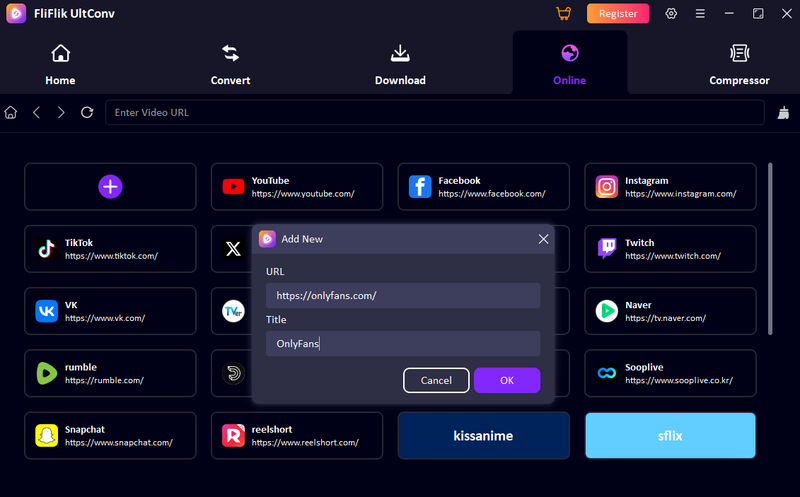Switch to the Convert tab
The width and height of the screenshot is (800, 497).
click(230, 64)
